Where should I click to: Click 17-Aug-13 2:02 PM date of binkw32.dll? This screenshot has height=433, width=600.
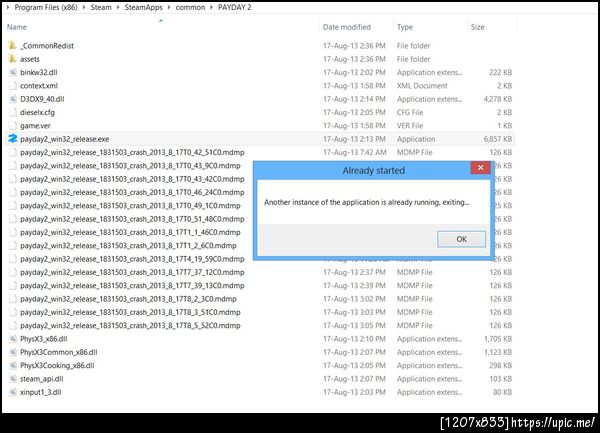click(354, 72)
